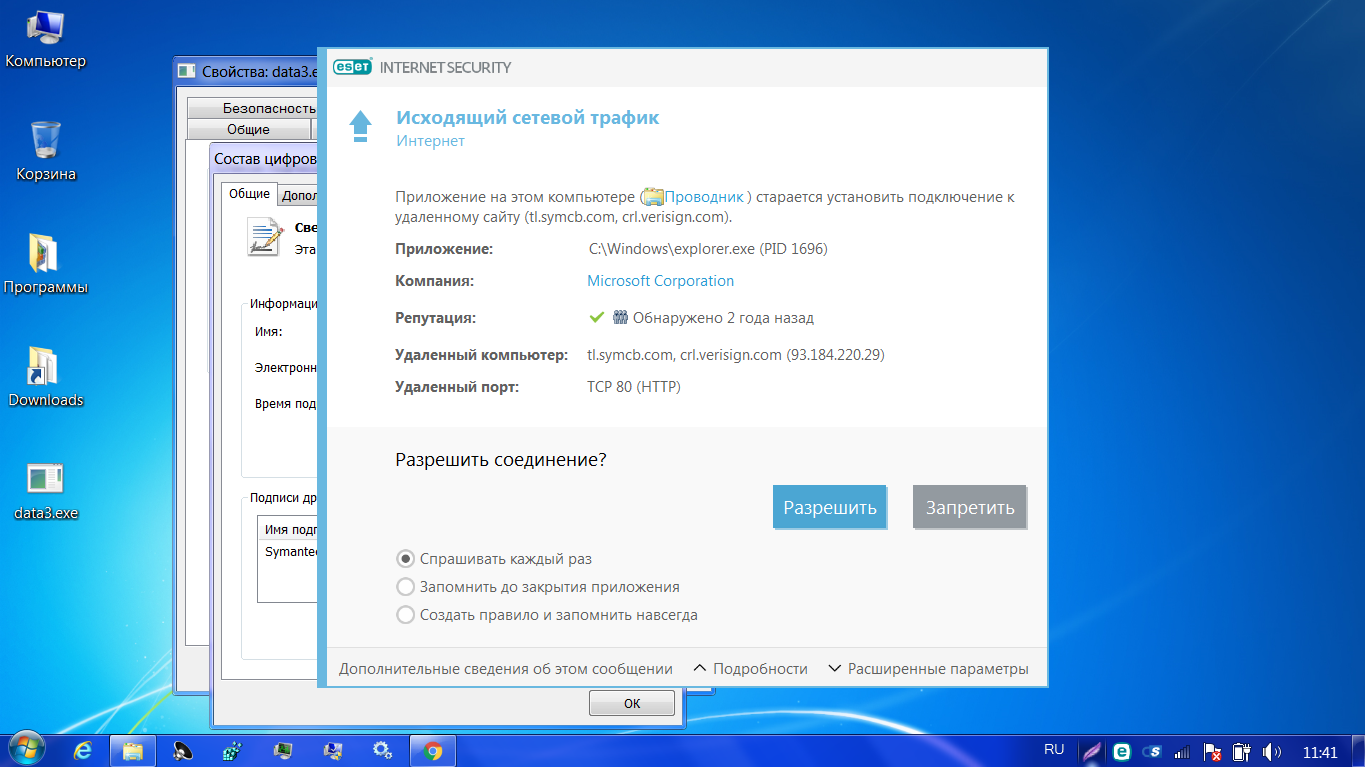The width and height of the screenshot is (1365, 767).
Task: Click the path C:\Windows\explorer.exe (PID 1696)
Action: 707,248
